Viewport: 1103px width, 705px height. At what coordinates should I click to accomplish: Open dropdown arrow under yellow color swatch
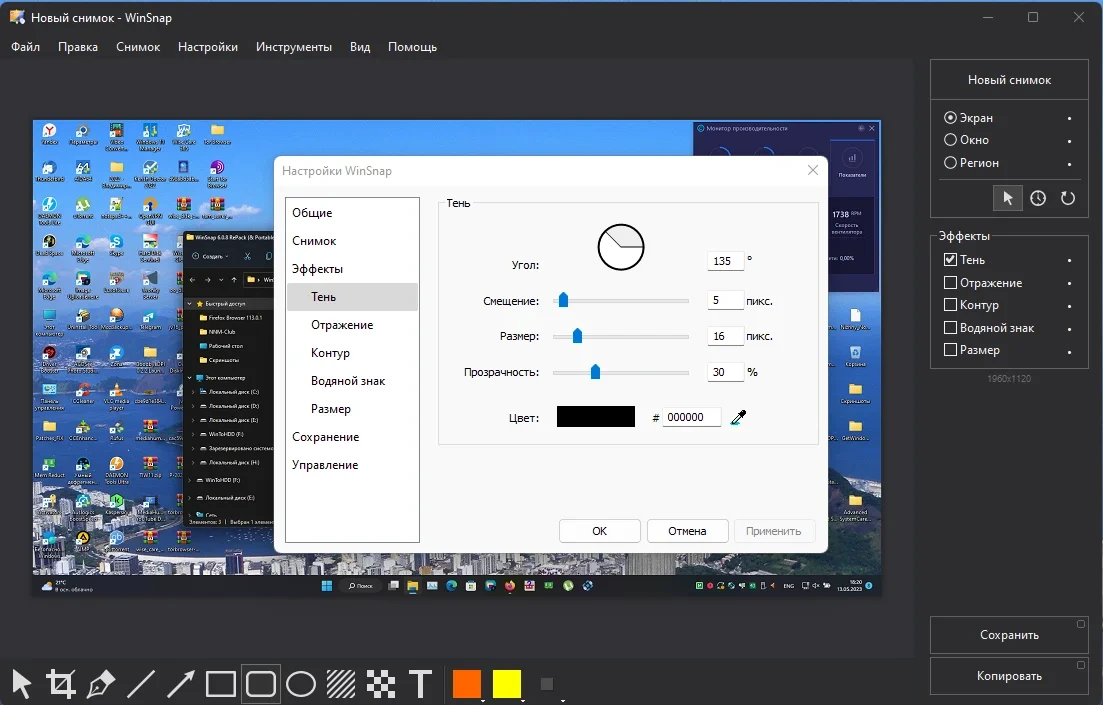tap(523, 700)
